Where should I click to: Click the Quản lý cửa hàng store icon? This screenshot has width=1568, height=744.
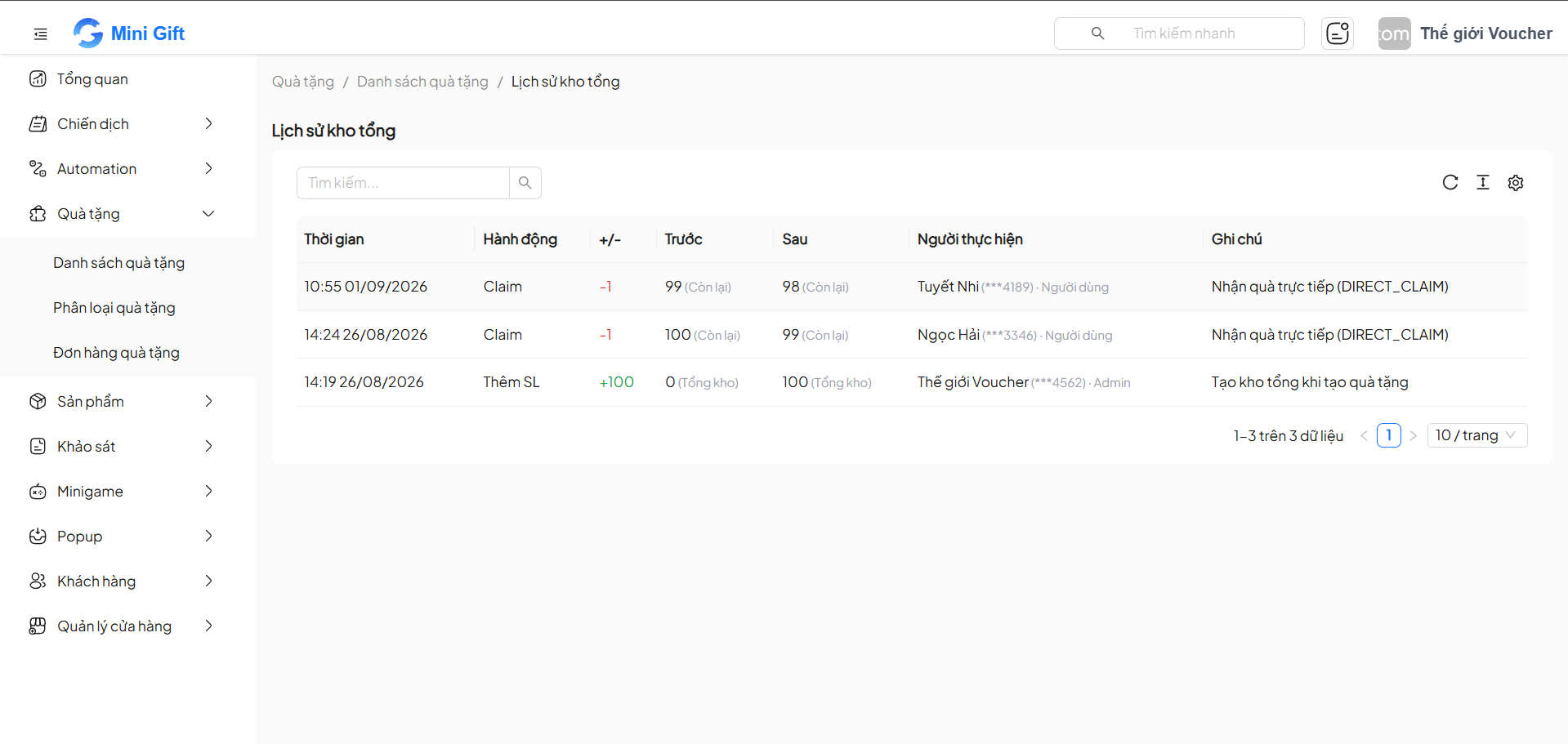(38, 626)
